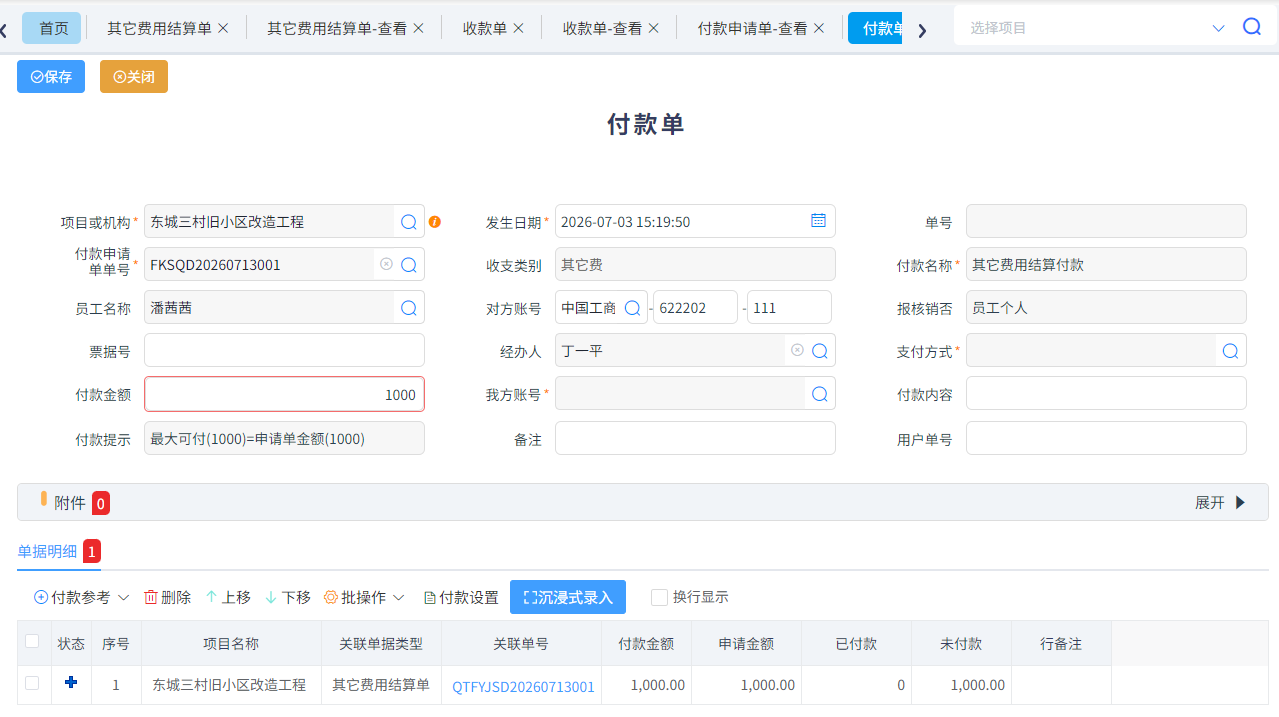
Task: Click the 申请金额 column header
Action: click(746, 644)
